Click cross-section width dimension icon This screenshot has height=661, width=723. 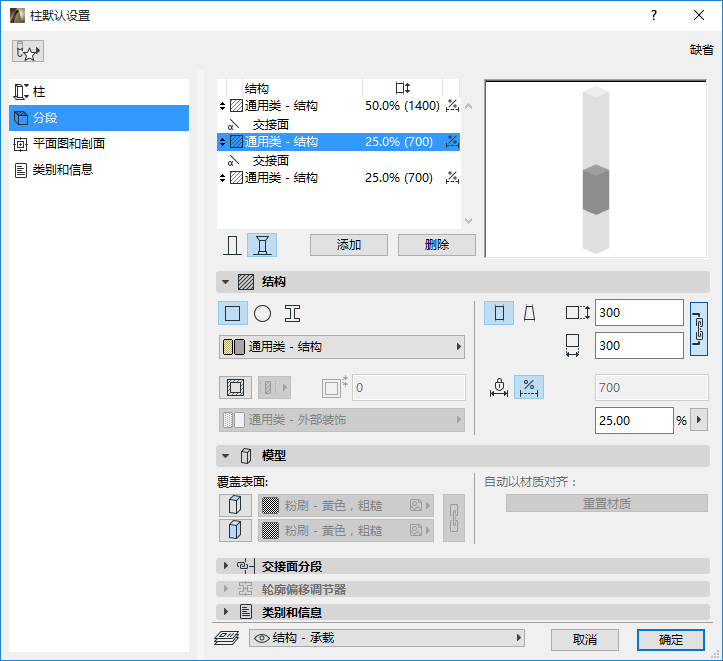tap(573, 346)
